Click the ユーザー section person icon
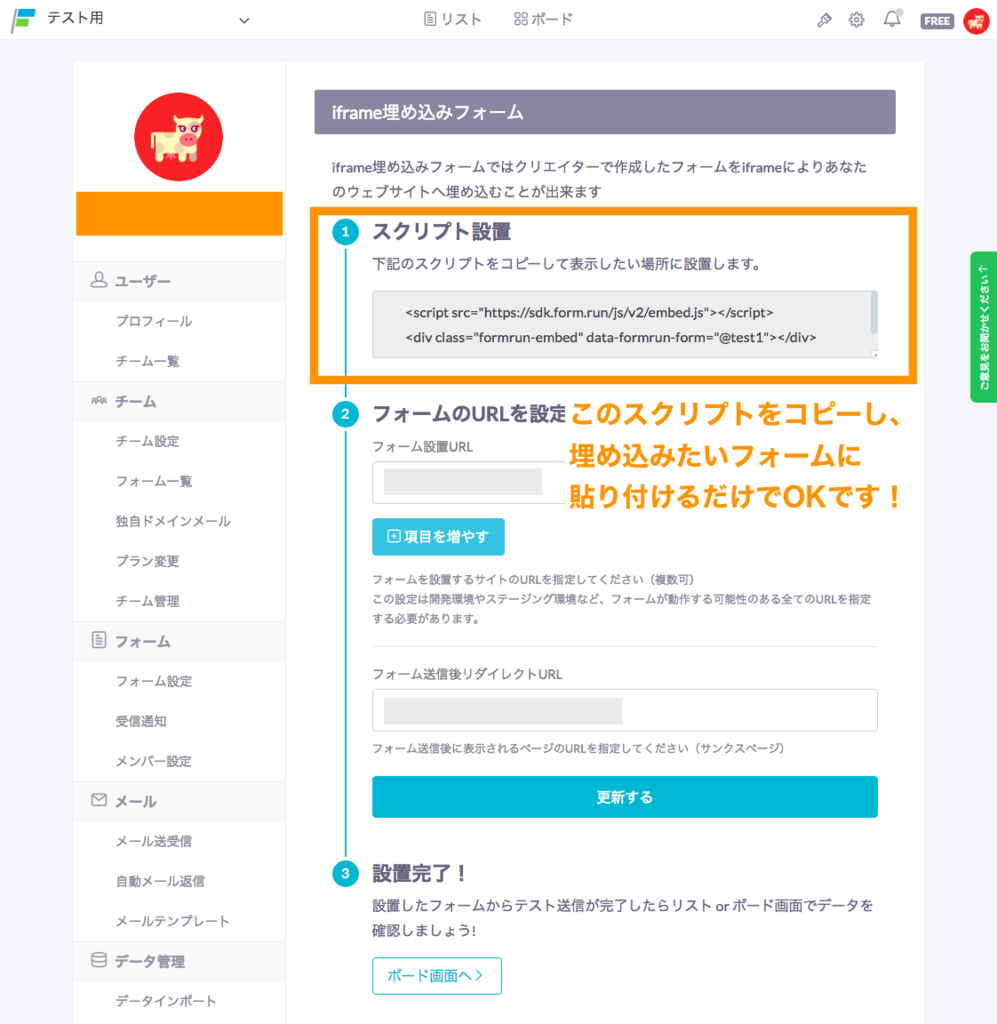 click(x=99, y=280)
